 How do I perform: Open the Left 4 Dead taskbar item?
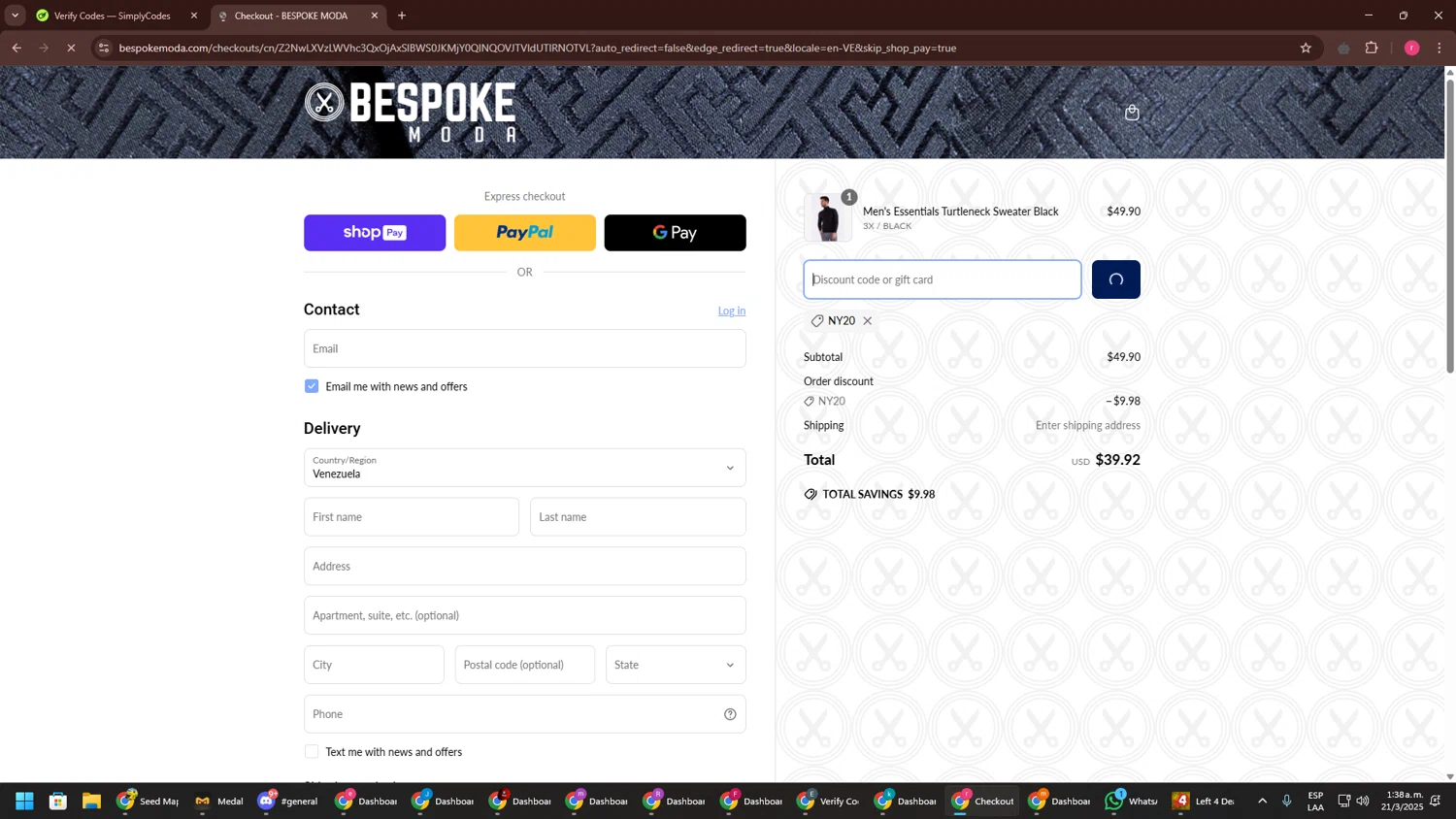click(x=1204, y=801)
